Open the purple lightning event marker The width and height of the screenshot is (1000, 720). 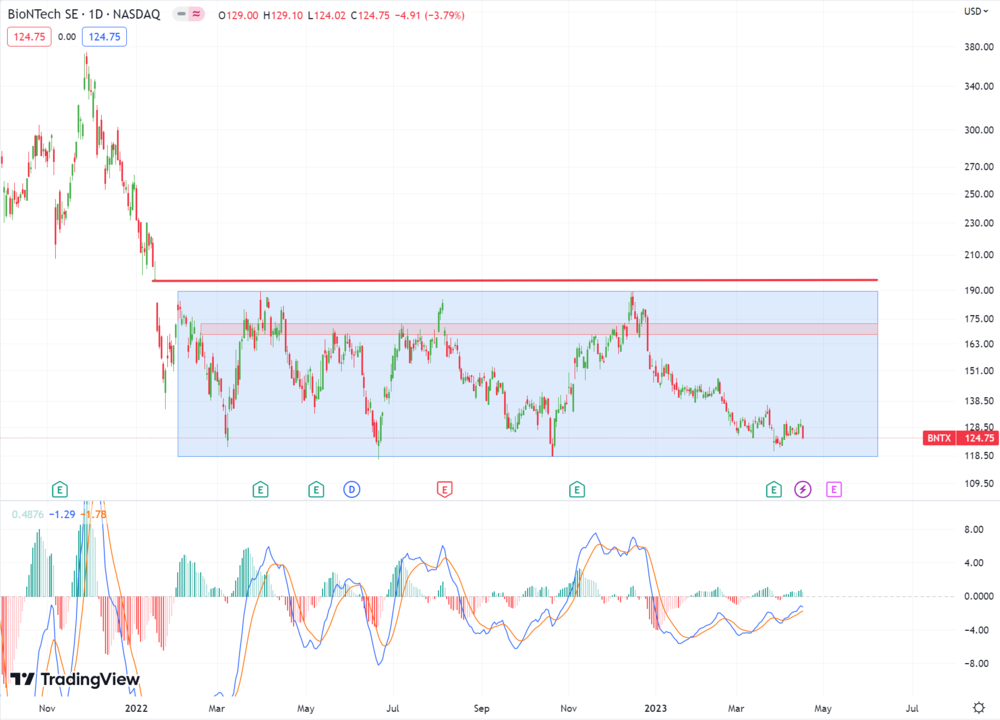tap(803, 490)
